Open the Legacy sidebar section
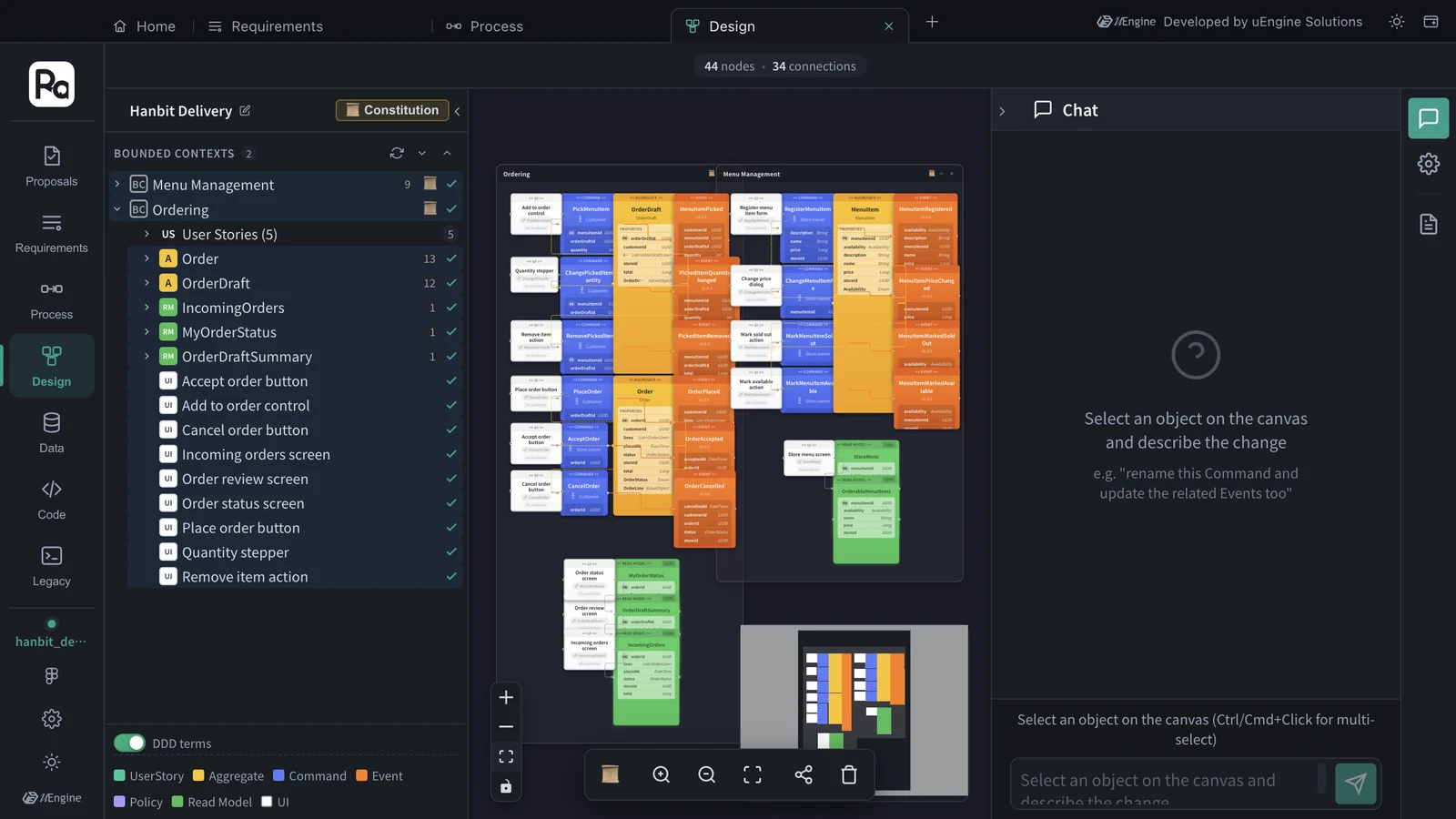Viewport: 1456px width, 819px height. click(52, 566)
